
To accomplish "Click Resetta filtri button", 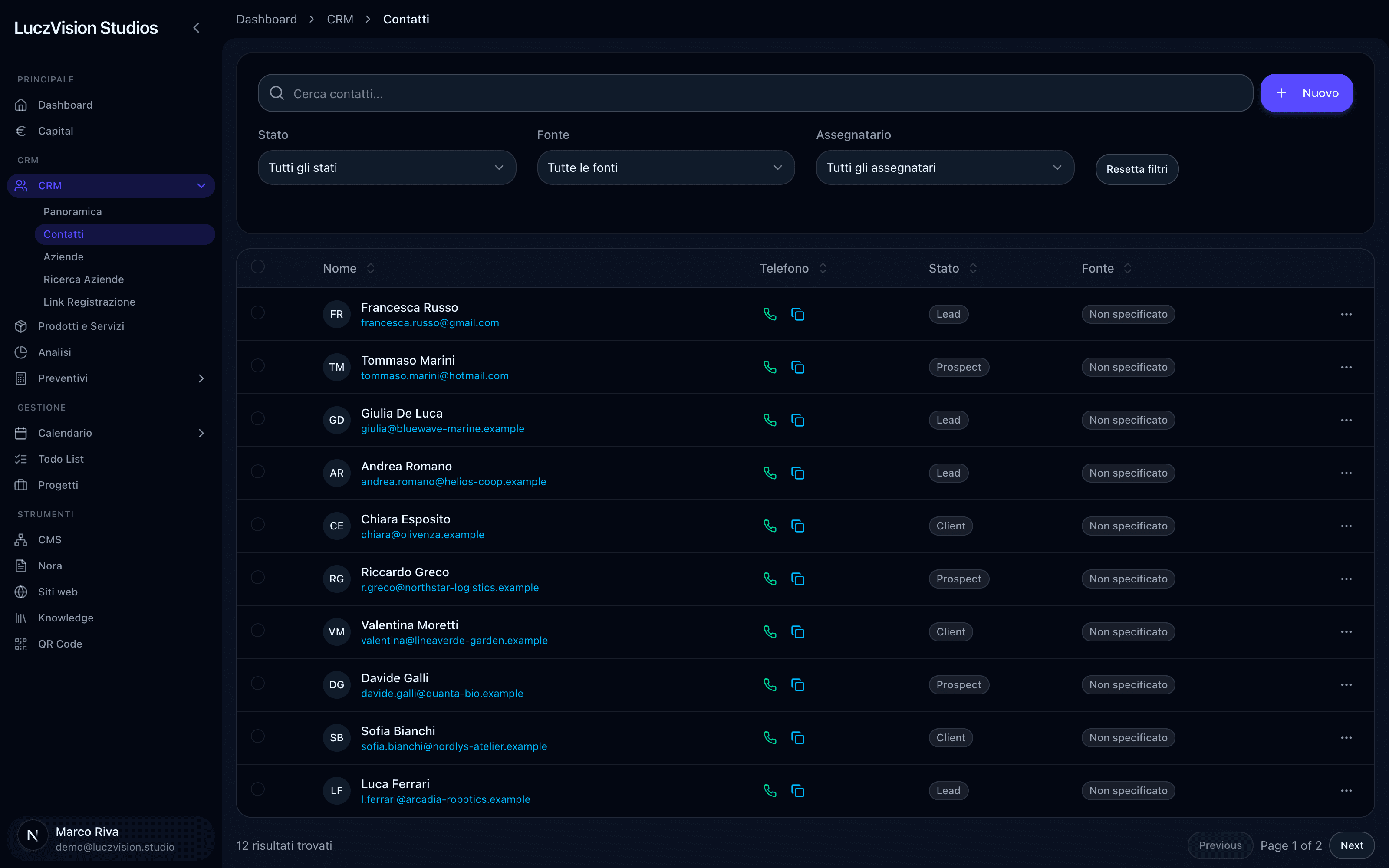I will (x=1136, y=169).
